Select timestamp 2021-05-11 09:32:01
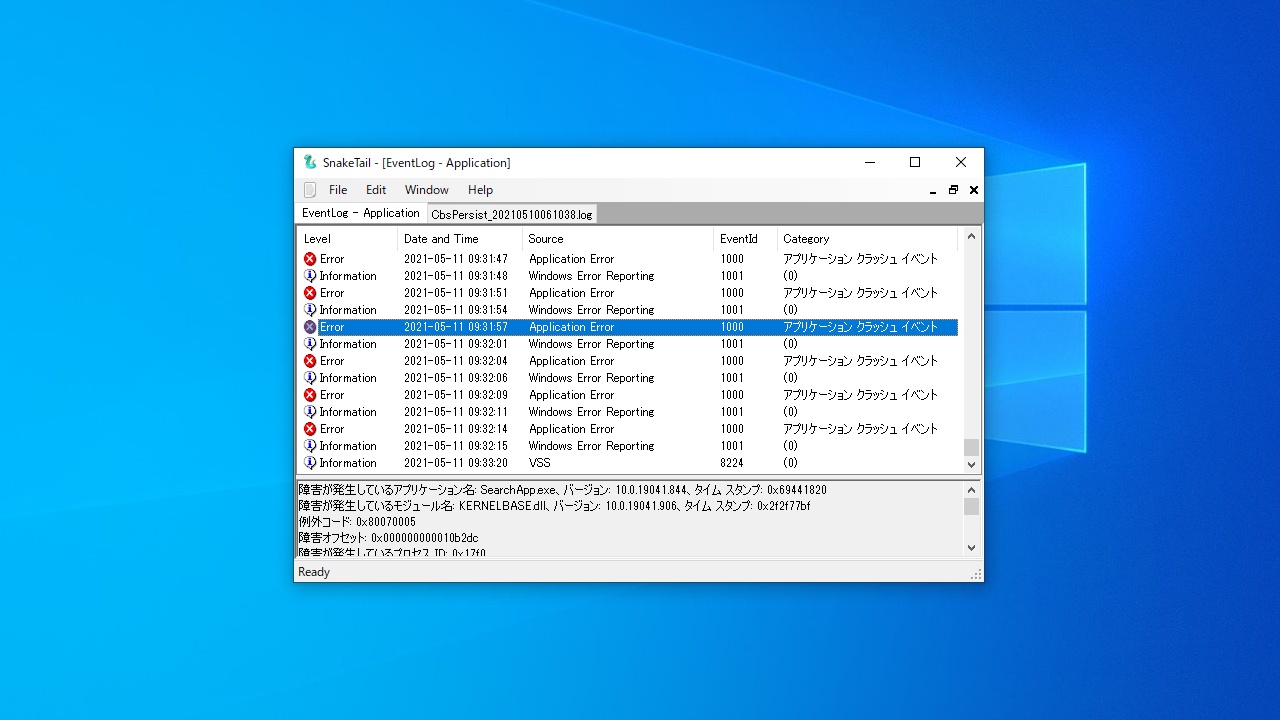Screen dimensions: 1280x720 [456, 344]
